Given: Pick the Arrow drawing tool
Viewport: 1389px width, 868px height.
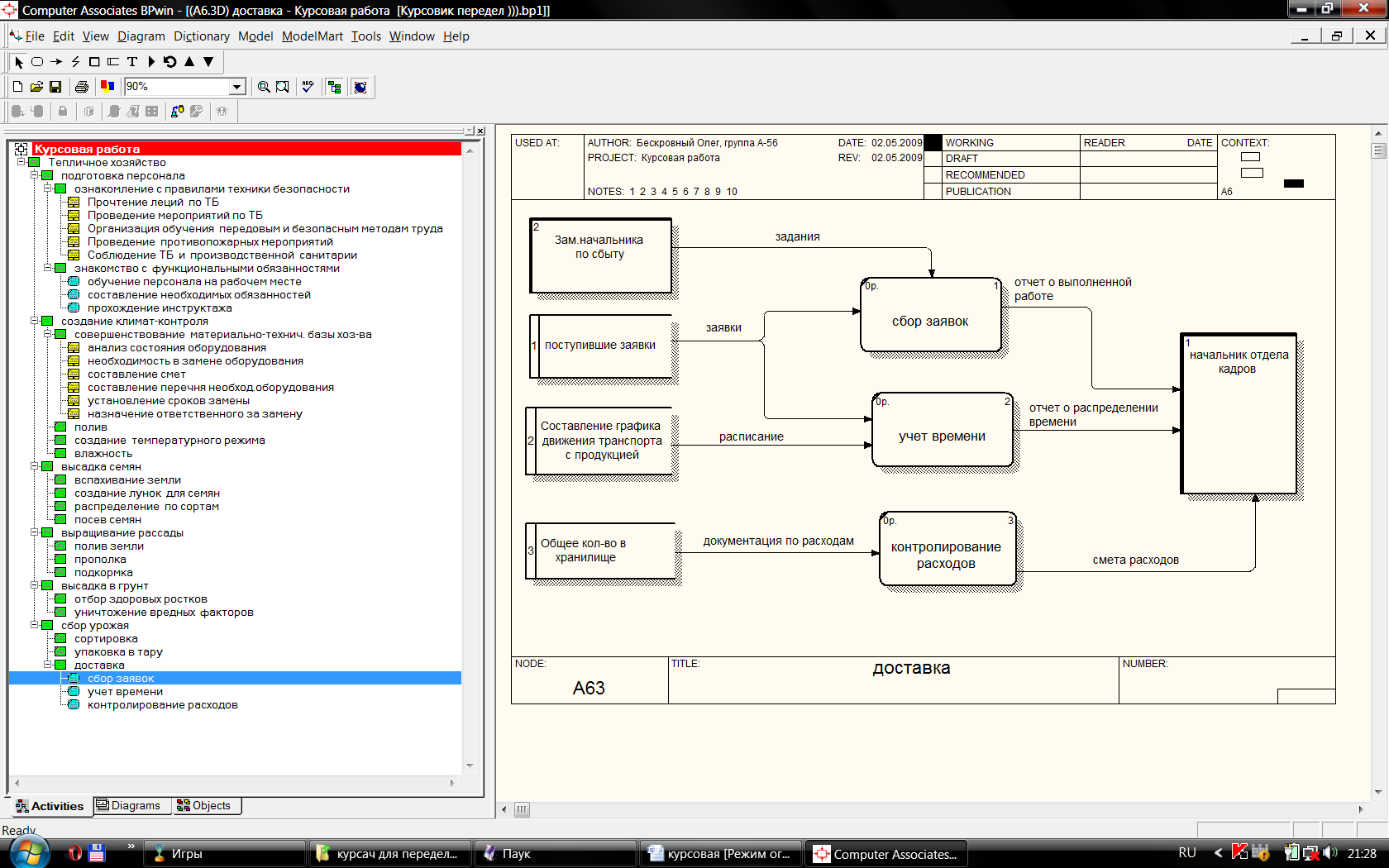Looking at the screenshot, I should pyautogui.click(x=56, y=62).
